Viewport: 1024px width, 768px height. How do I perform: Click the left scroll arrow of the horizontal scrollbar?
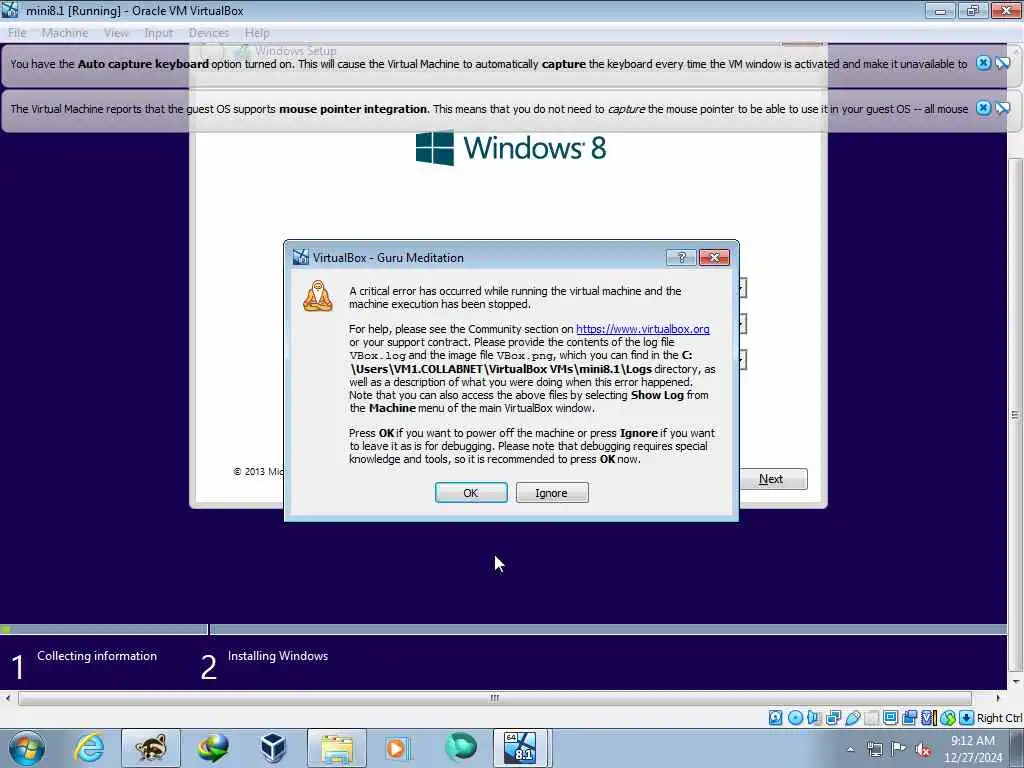[x=7, y=698]
